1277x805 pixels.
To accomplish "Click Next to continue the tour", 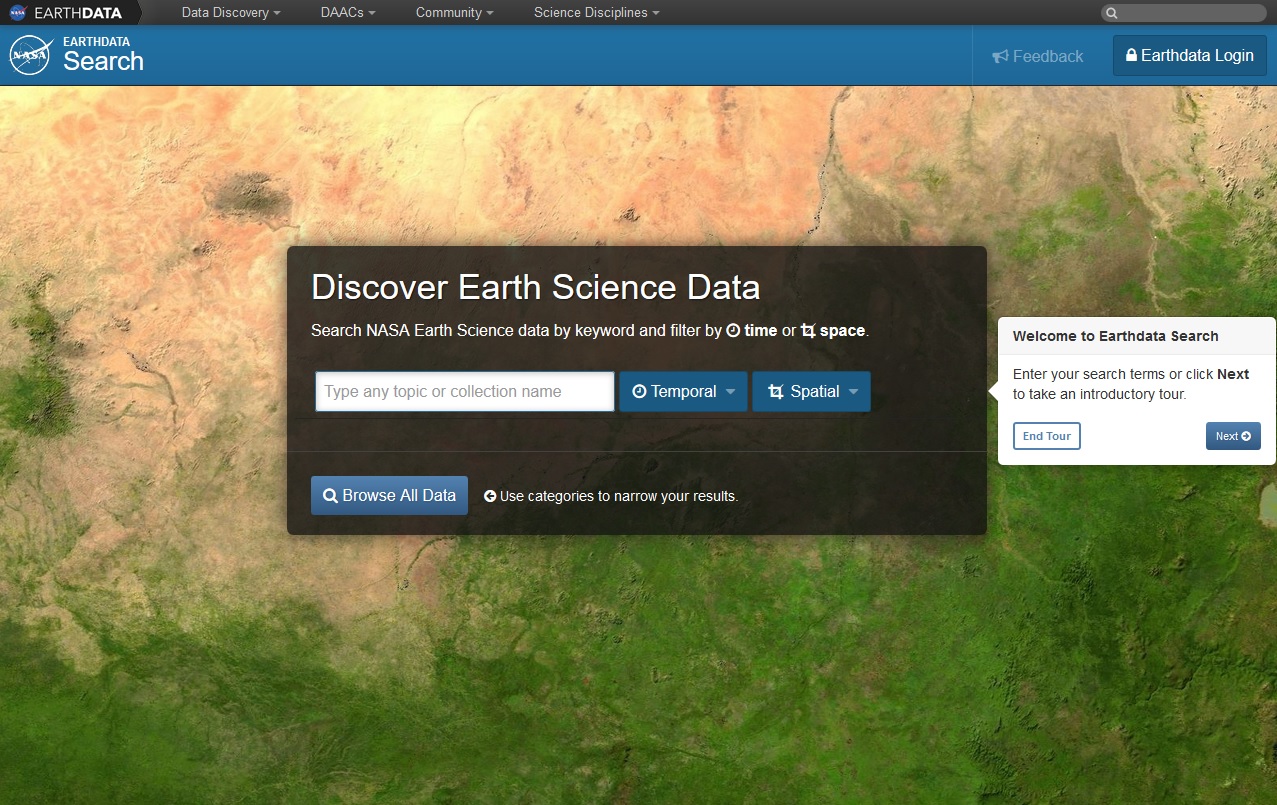I will coord(1232,436).
